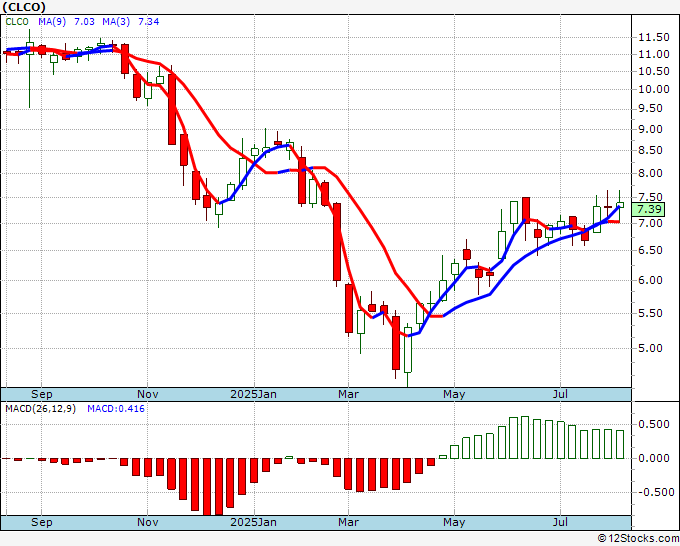
Task: Click the 8.00 price axis label
Action: (x=651, y=173)
